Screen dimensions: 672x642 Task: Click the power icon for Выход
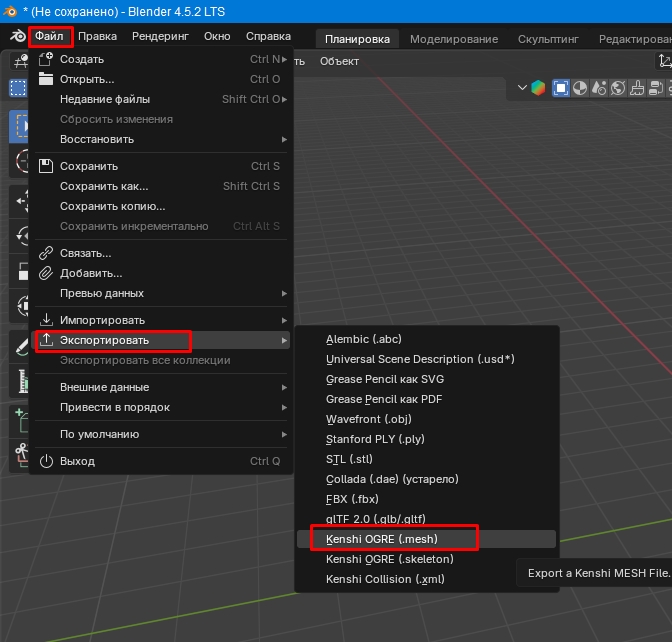(x=46, y=461)
